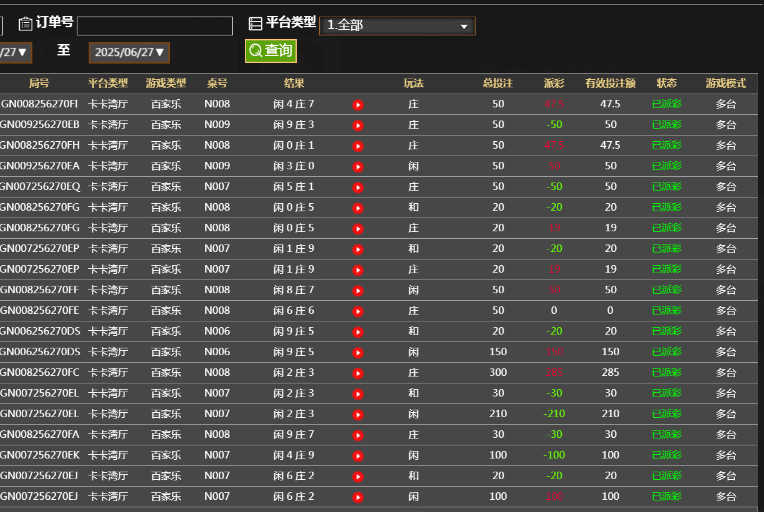Screen dimensions: 764x512
Task: Watch replay of round GN009256270EA
Action: click(358, 166)
